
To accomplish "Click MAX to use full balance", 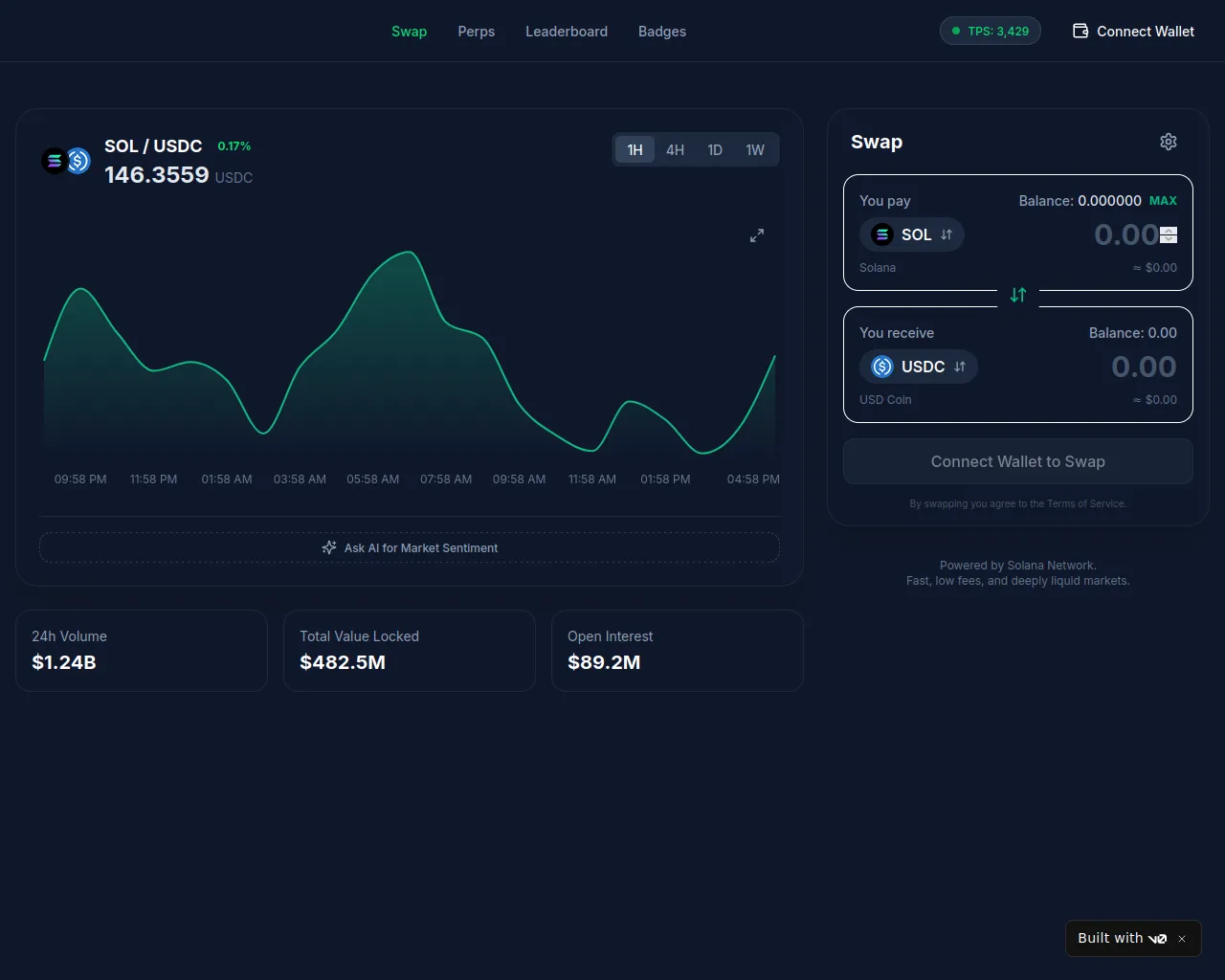I will (1163, 201).
